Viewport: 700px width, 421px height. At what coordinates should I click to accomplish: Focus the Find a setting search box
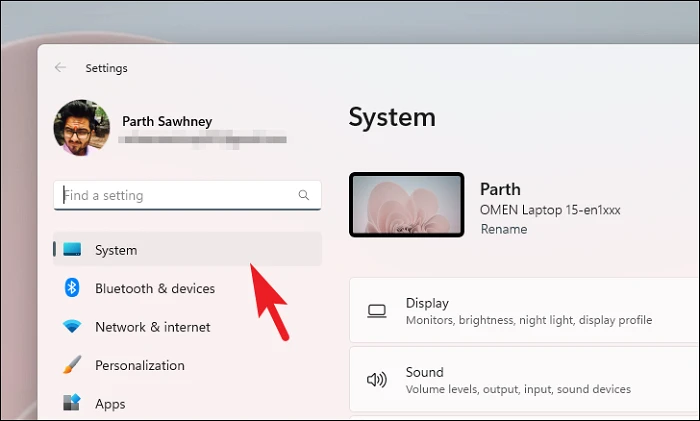tap(187, 195)
